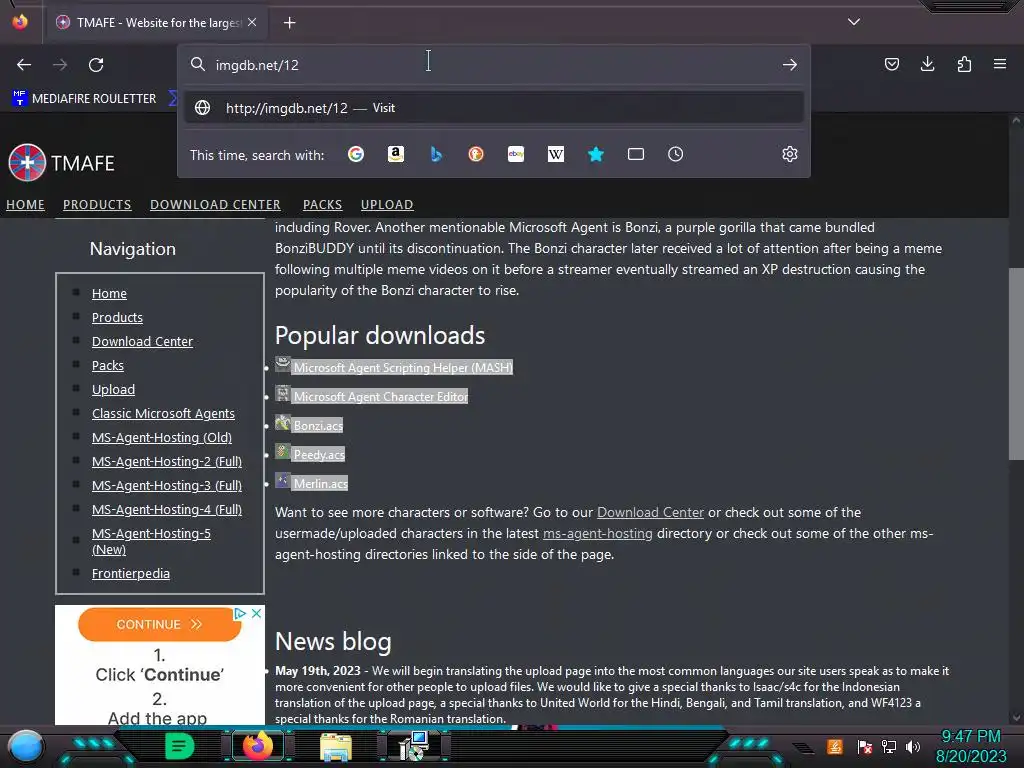Screen dimensions: 1024x768
Task: Search this time with Google
Action: pos(356,154)
